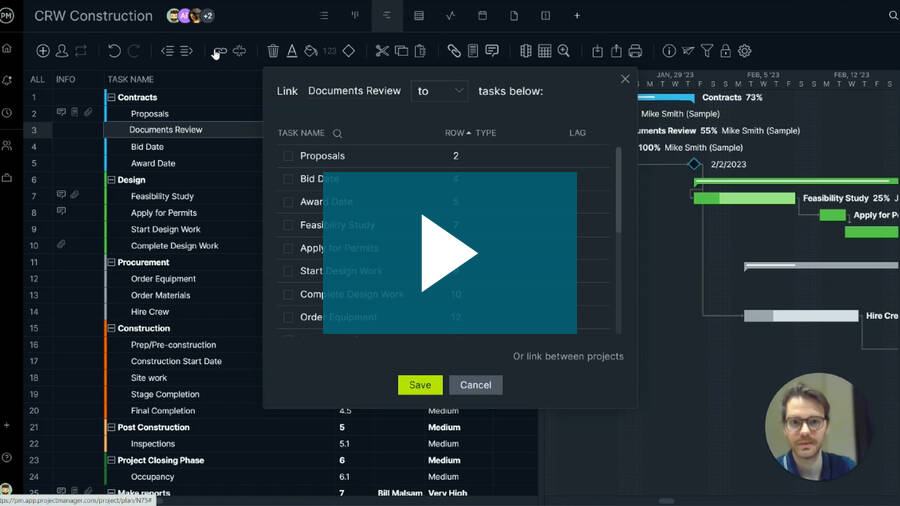Click the unlink tasks icon
This screenshot has height=506, width=900.
click(239, 51)
